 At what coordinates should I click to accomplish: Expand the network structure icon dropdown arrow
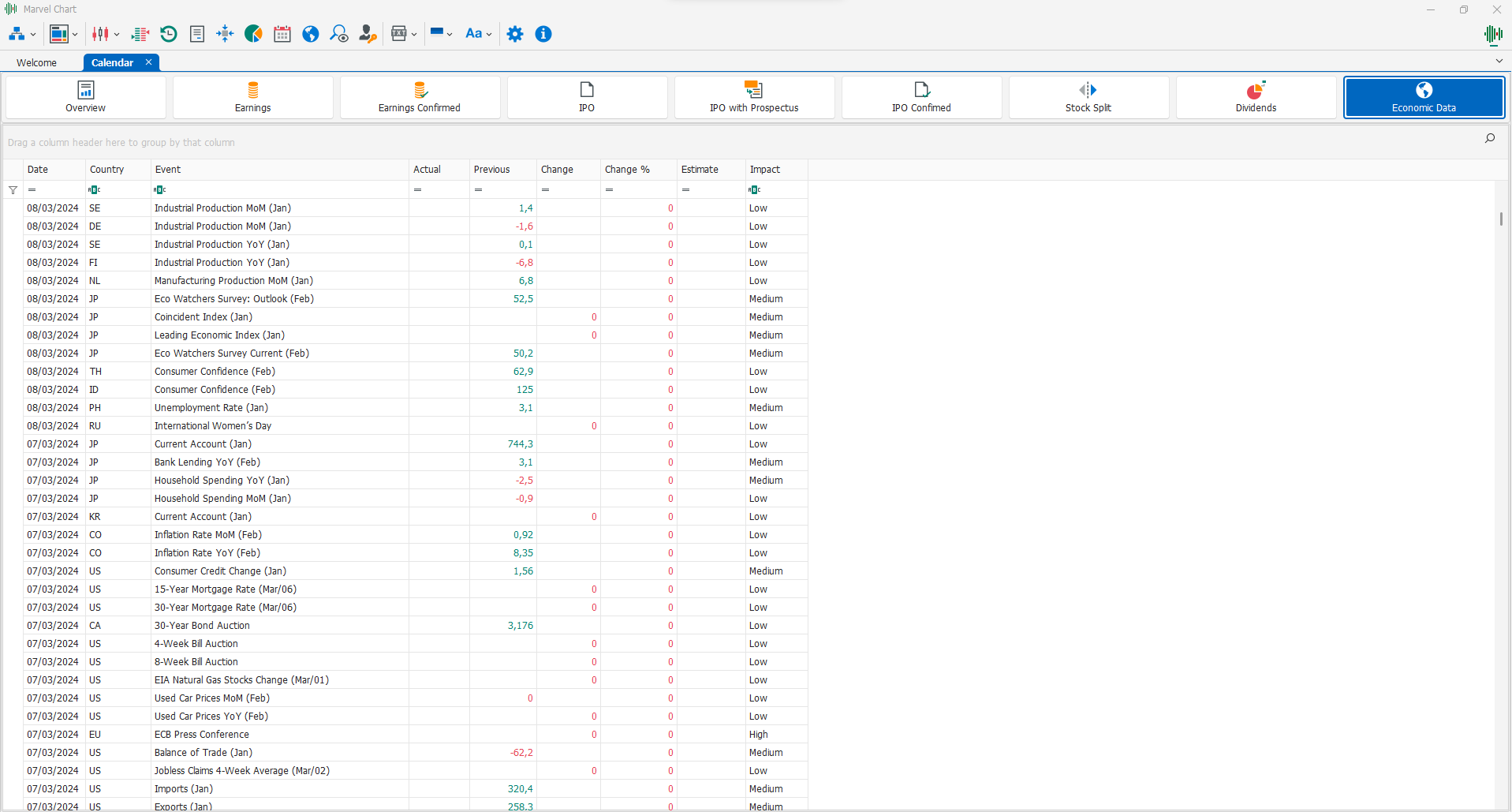(33, 35)
